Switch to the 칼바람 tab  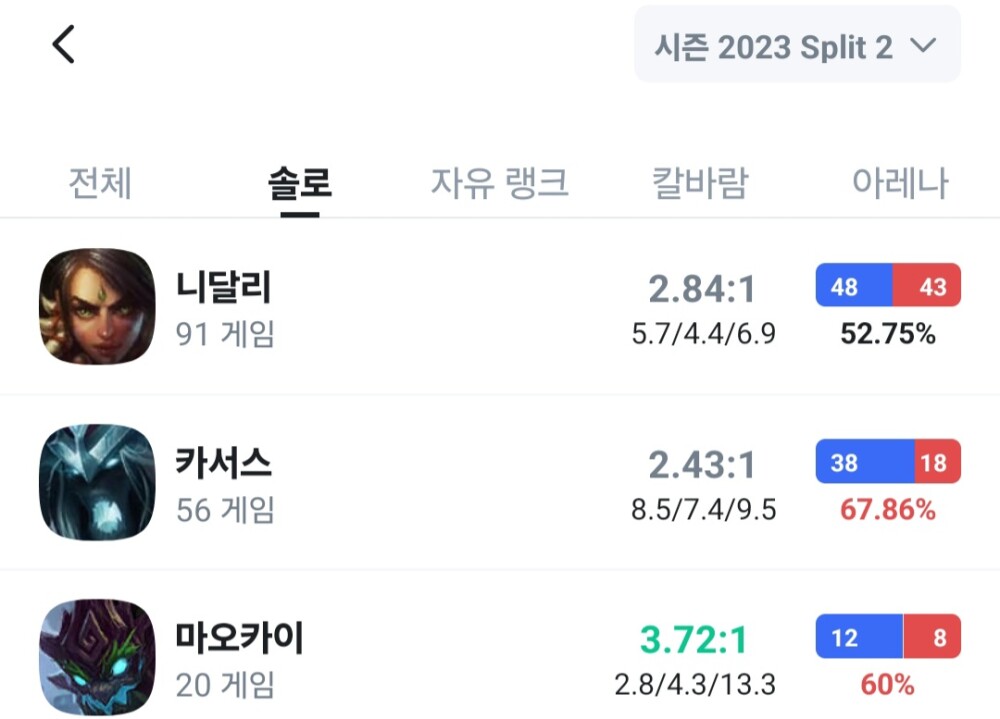point(700,184)
